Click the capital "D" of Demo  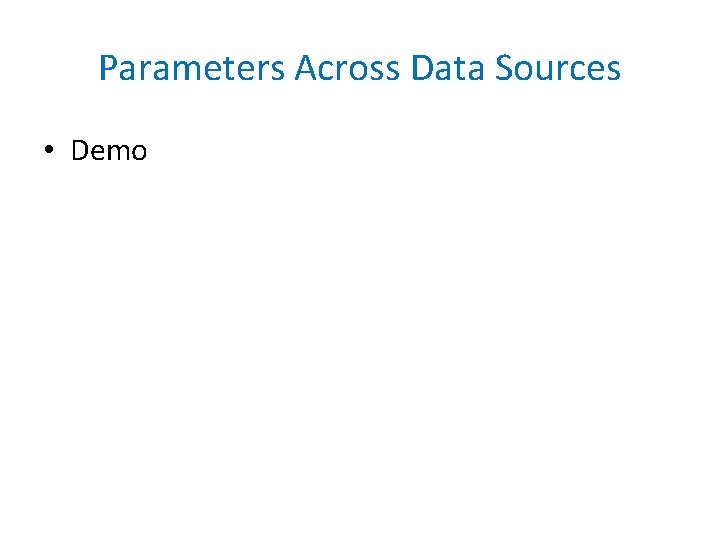point(80,150)
